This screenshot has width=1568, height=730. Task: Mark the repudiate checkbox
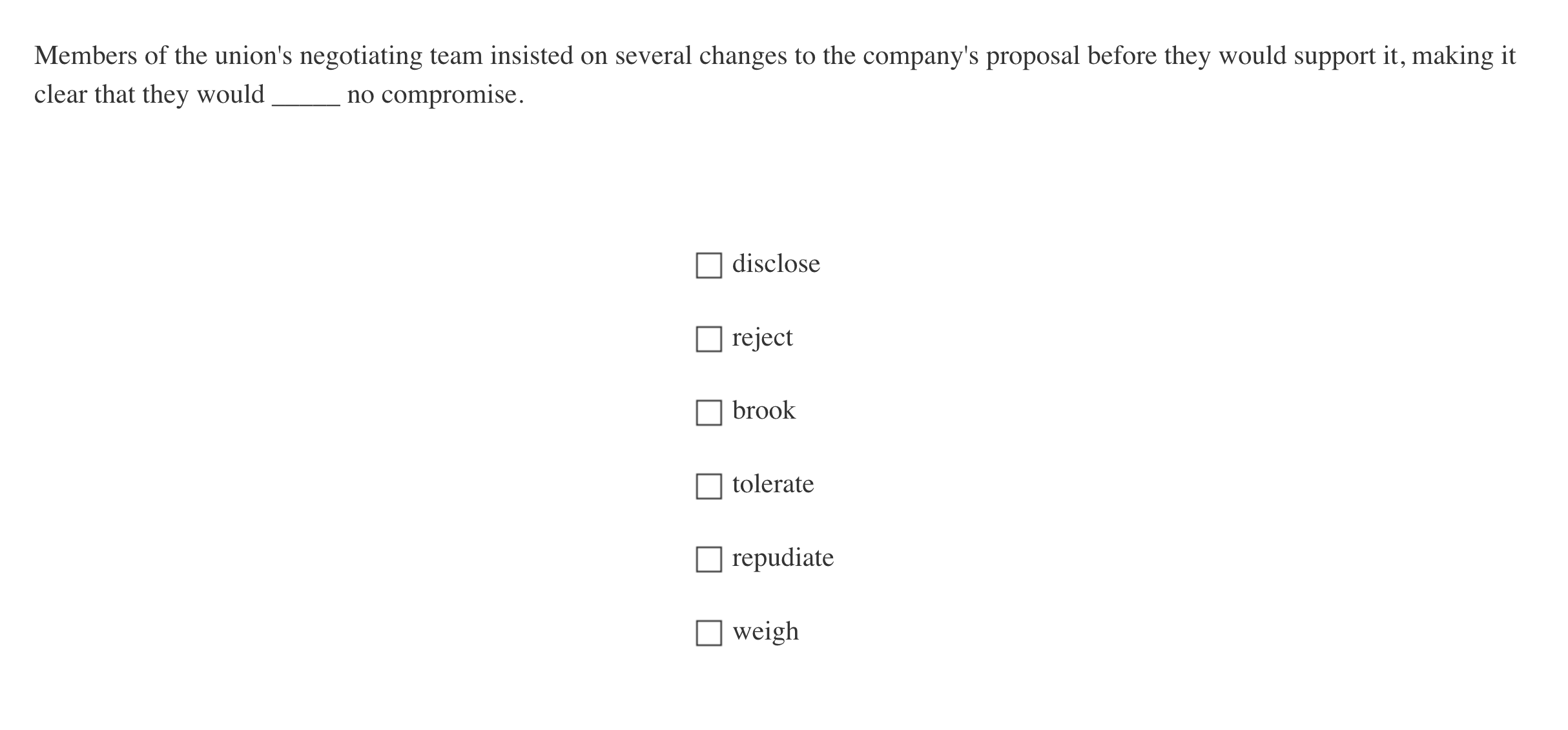click(x=708, y=559)
